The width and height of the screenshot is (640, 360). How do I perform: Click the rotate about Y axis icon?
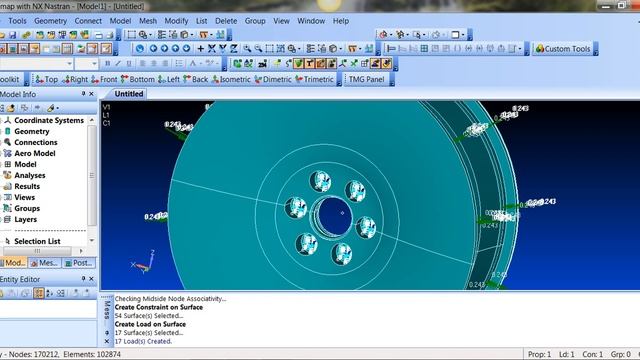pos(223,49)
